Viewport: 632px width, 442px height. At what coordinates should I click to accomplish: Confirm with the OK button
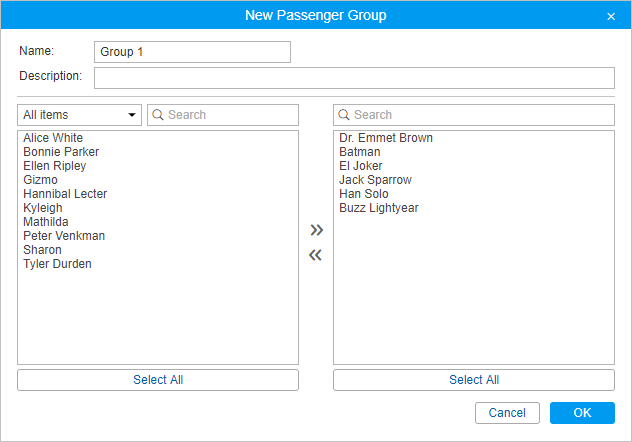(x=582, y=413)
